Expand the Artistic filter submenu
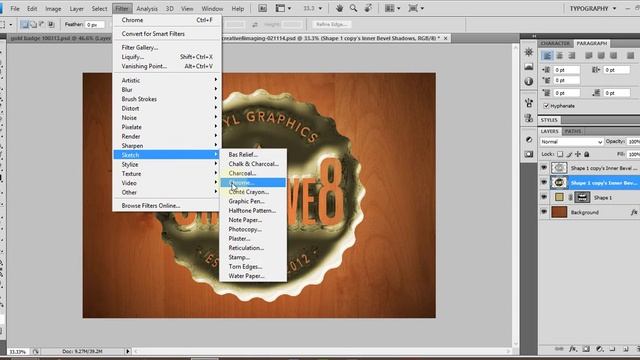Screen dimensions: 640x360 click(x=167, y=80)
